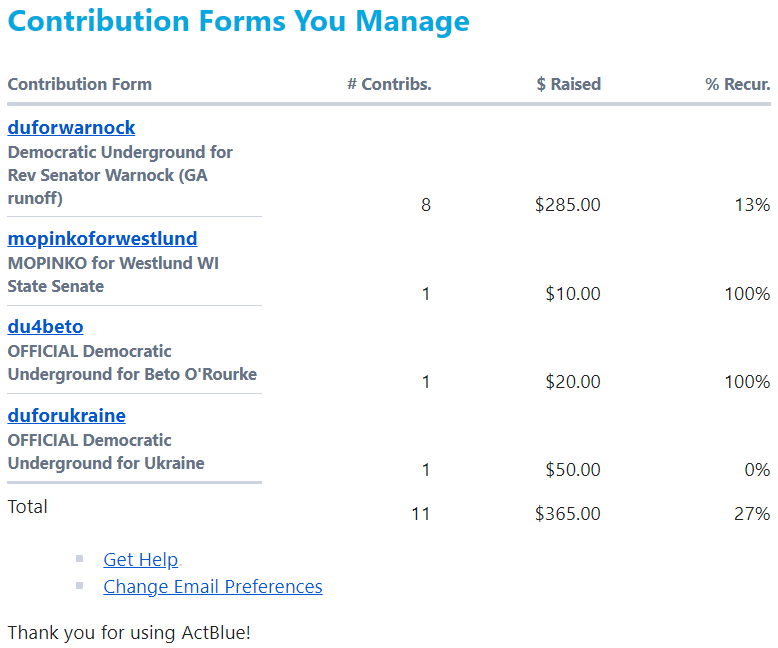Select the $ Raised column header
Viewport: 778px width, 648px height.
pos(568,84)
